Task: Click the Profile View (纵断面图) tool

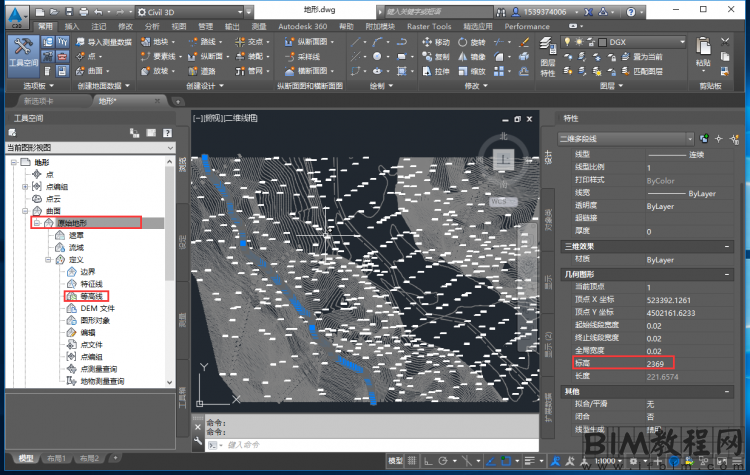Action: pyautogui.click(x=309, y=42)
